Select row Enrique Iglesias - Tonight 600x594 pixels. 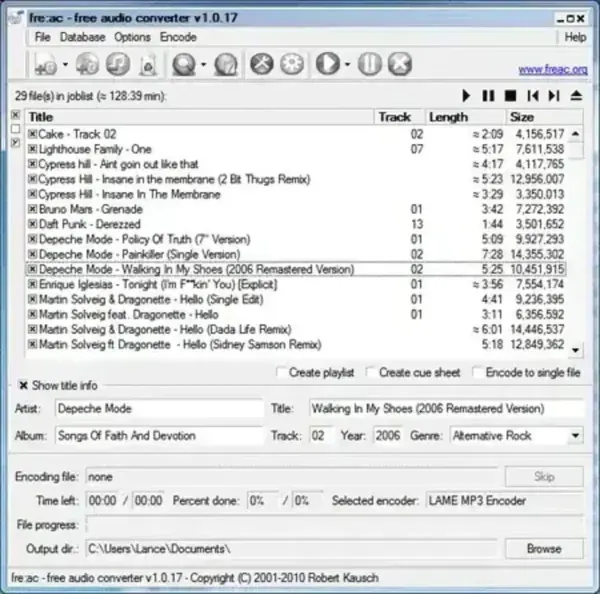pos(296,284)
